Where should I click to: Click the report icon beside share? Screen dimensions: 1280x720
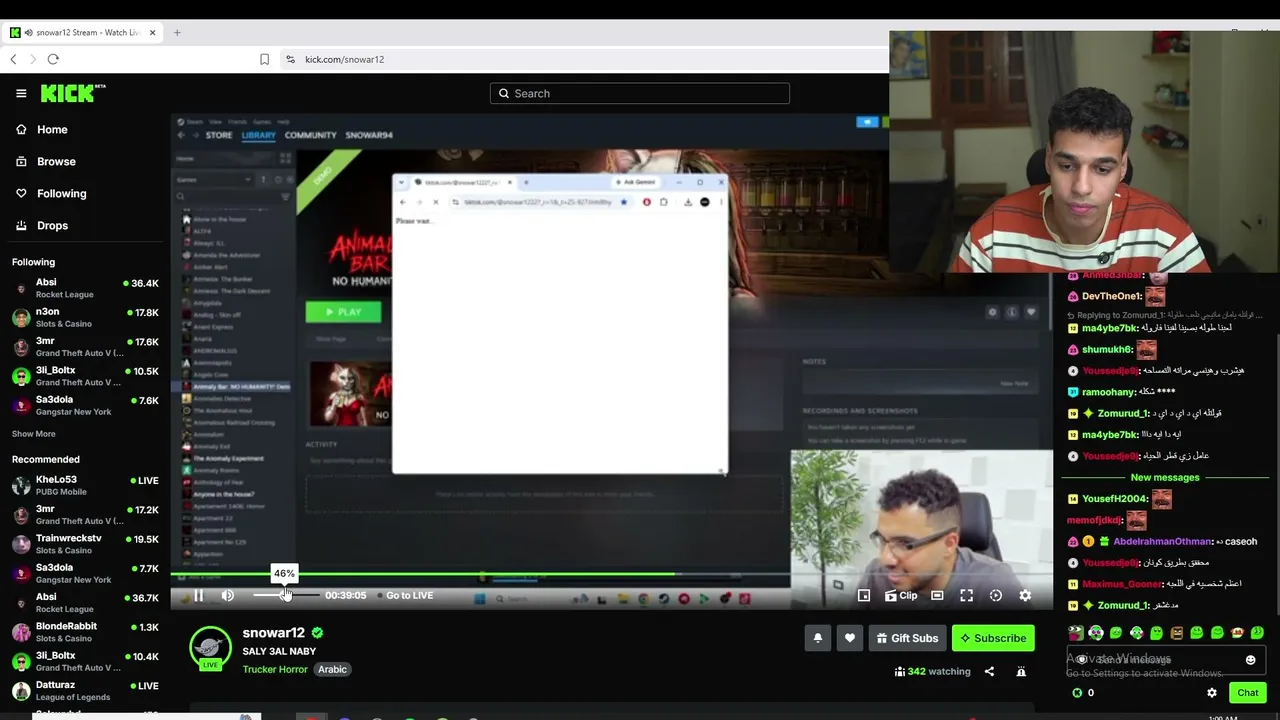click(1021, 672)
